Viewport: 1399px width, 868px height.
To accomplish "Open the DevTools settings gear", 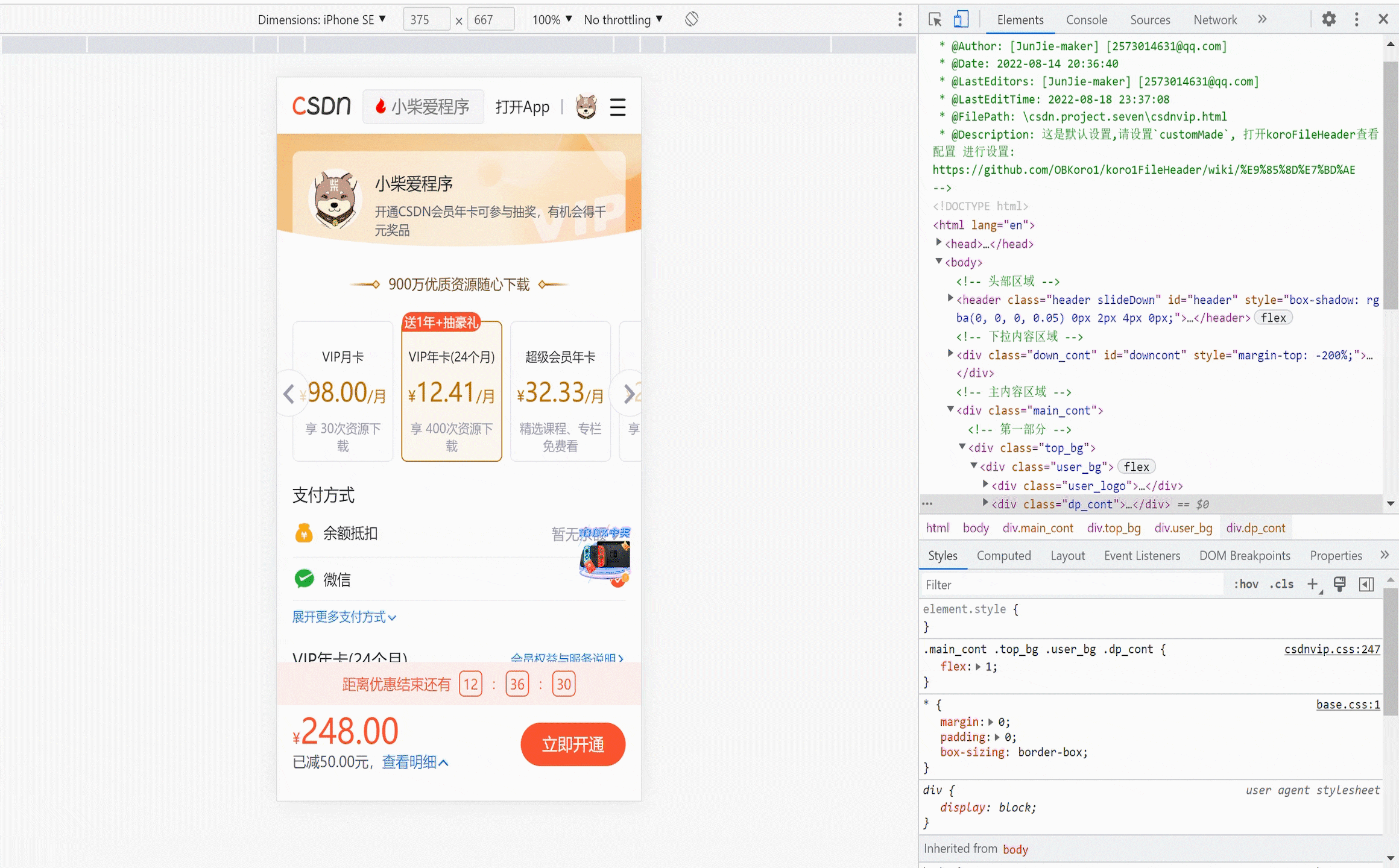I will tap(1328, 19).
